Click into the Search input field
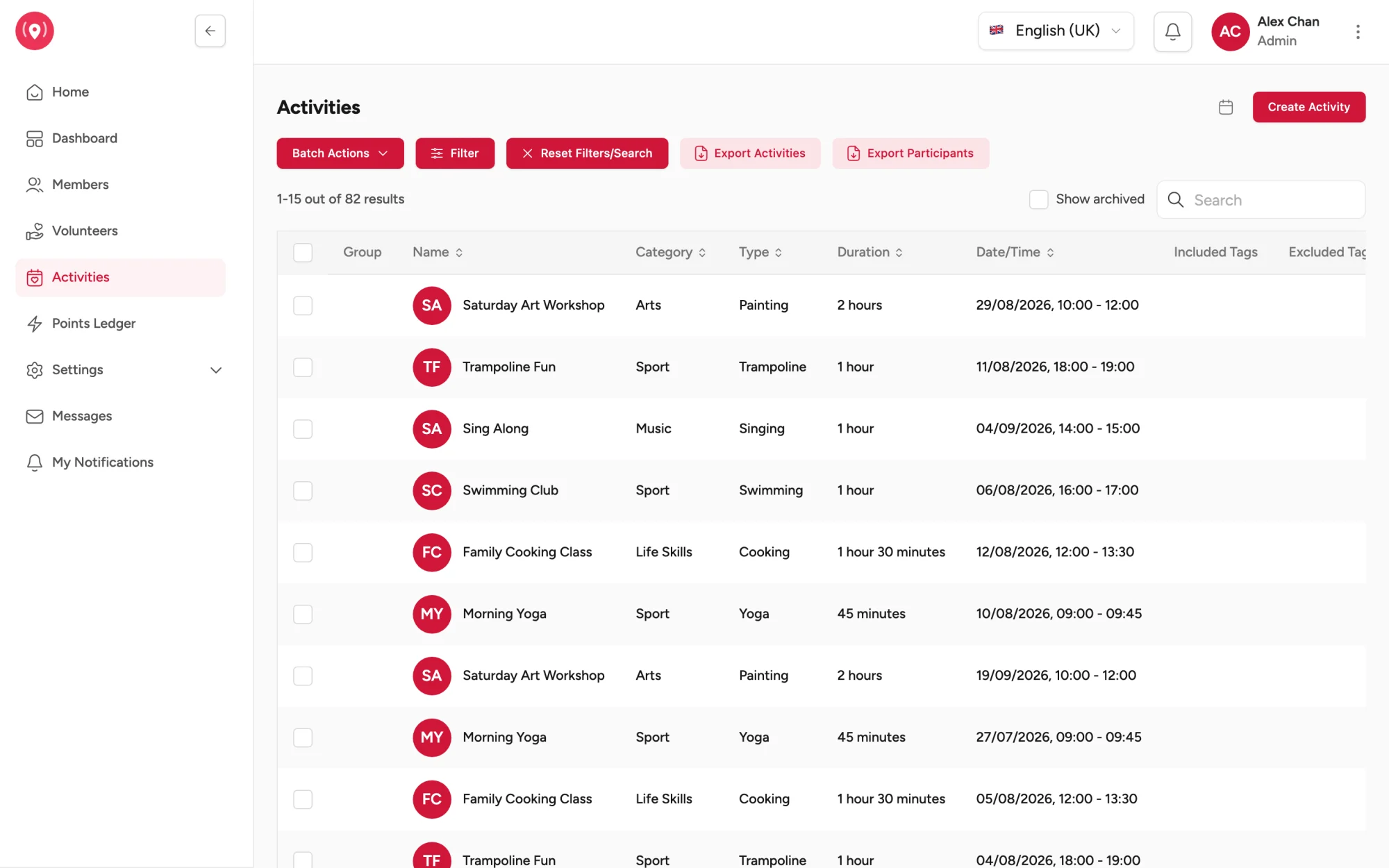1389x868 pixels. (x=1261, y=200)
